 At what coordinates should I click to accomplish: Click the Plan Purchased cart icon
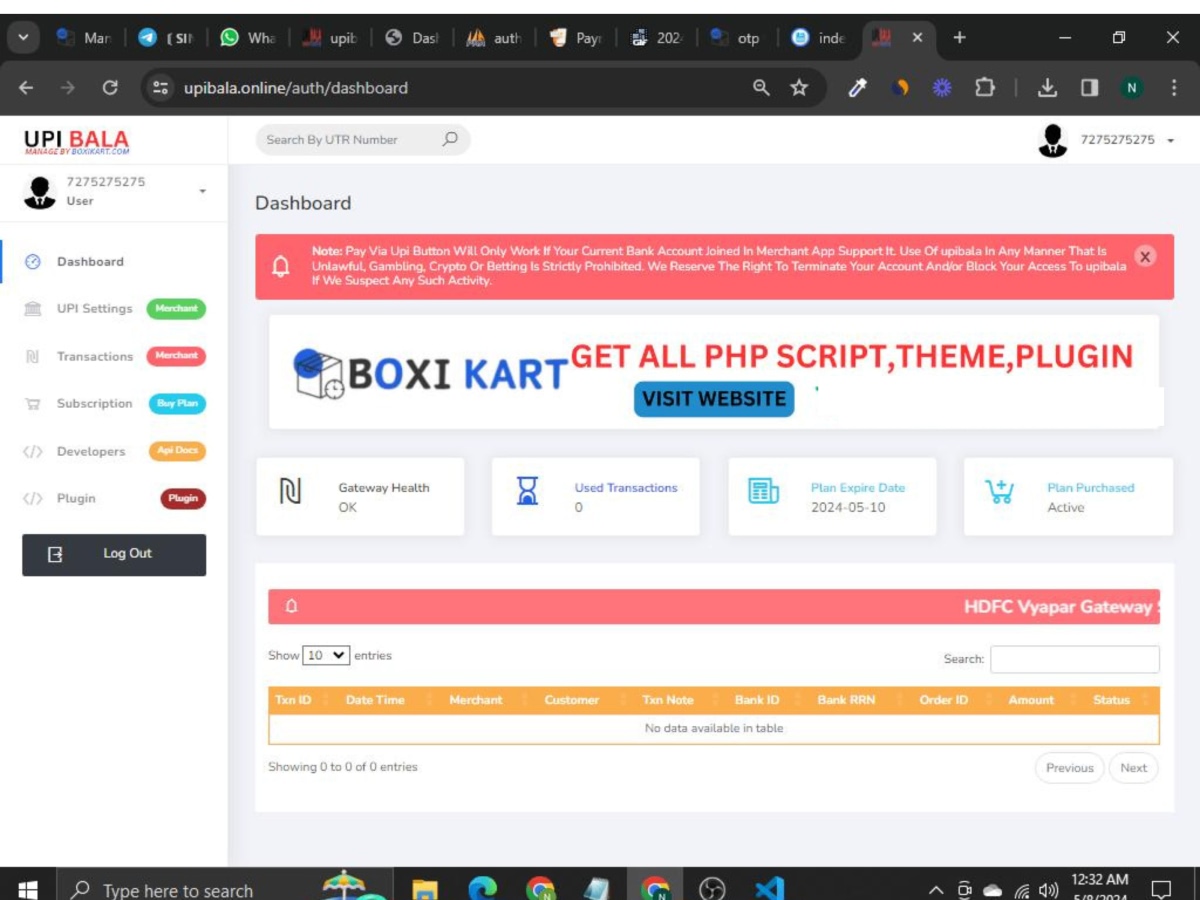pyautogui.click(x=999, y=491)
